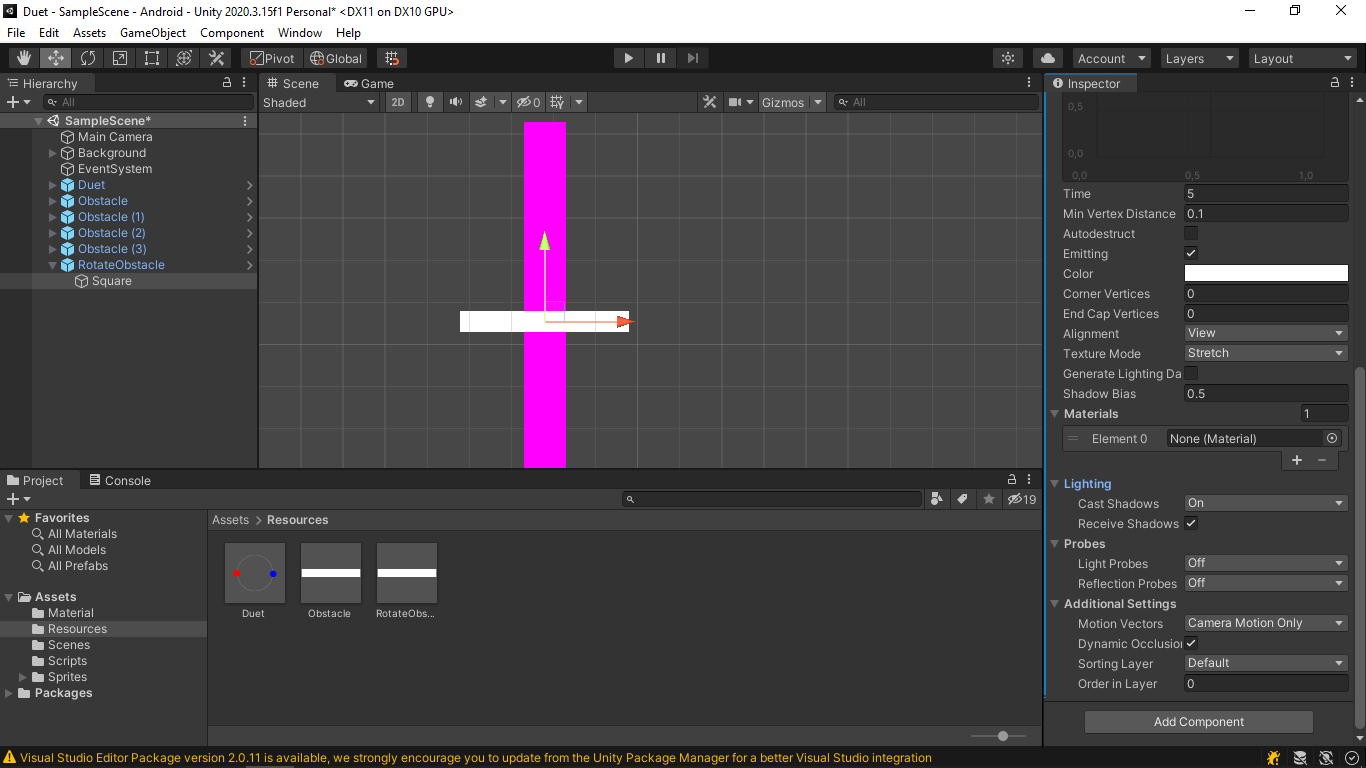This screenshot has height=768, width=1366.
Task: Toggle Receive Shadows checkbox
Action: click(1191, 523)
